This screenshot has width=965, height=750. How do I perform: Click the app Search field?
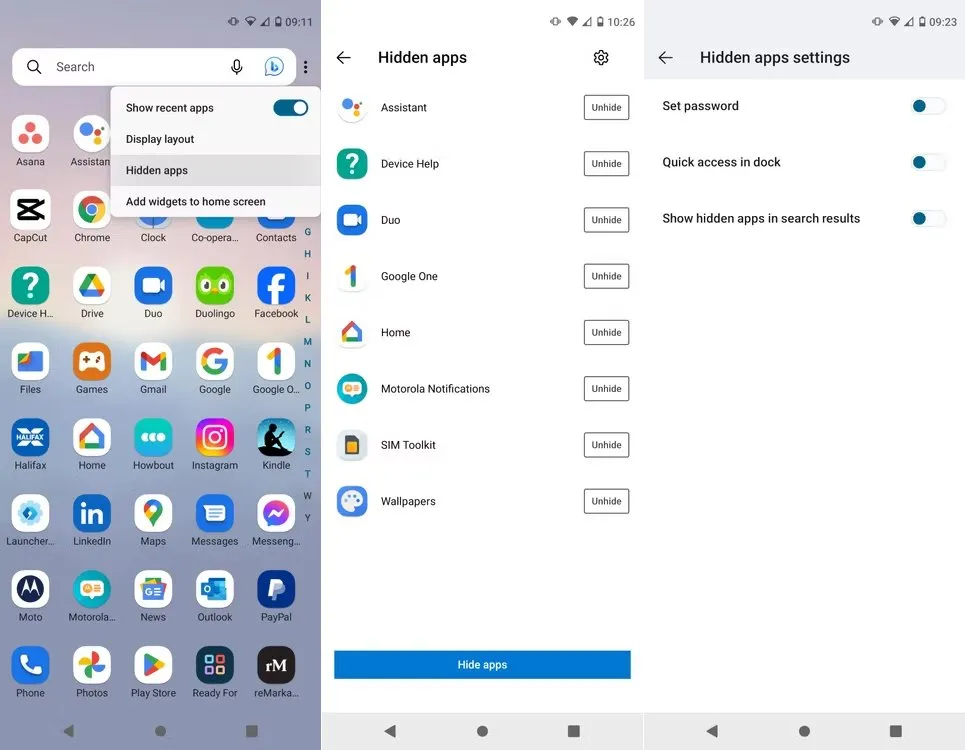[130, 67]
